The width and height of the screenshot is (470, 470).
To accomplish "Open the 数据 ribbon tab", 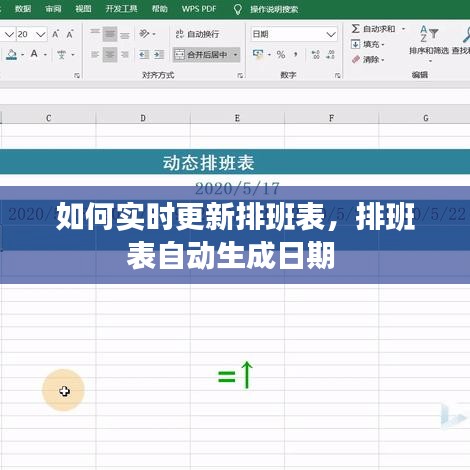I will tap(23, 9).
